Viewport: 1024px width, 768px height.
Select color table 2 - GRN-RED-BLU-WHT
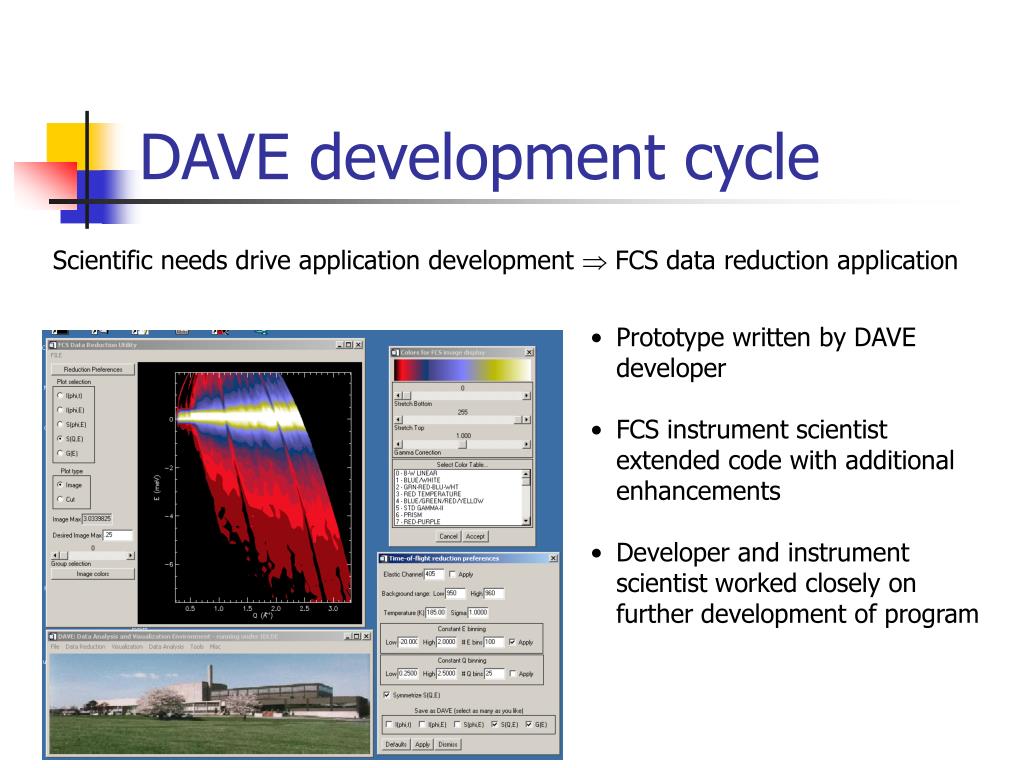427,487
